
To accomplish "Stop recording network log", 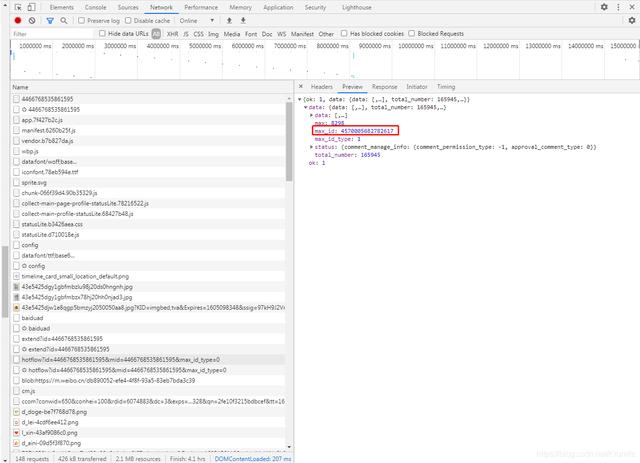I will (18, 20).
